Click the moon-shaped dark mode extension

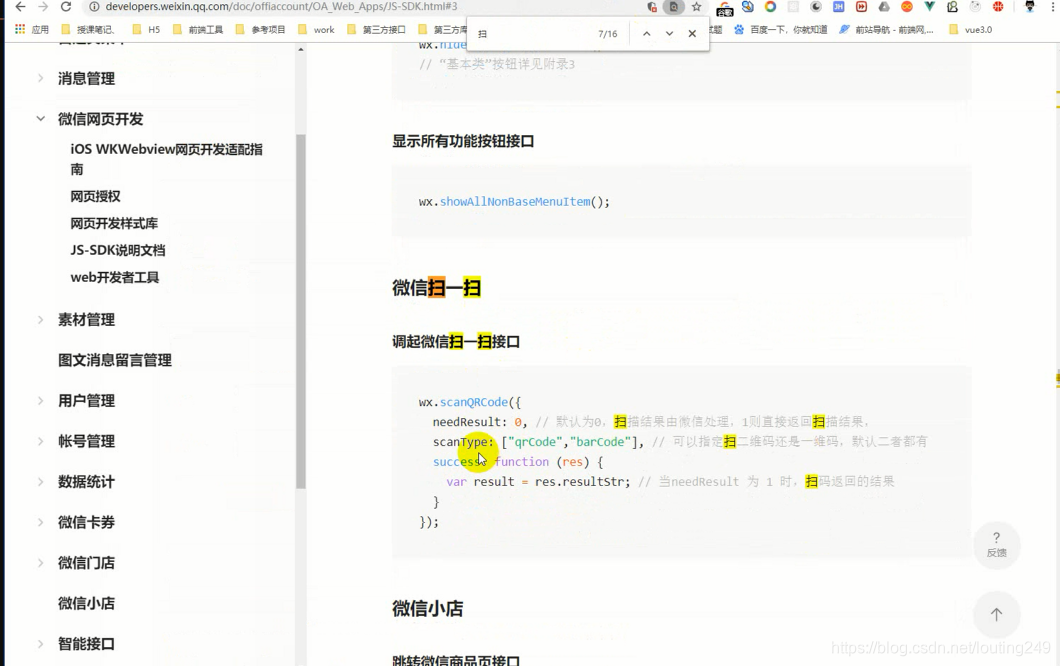pos(815,6)
